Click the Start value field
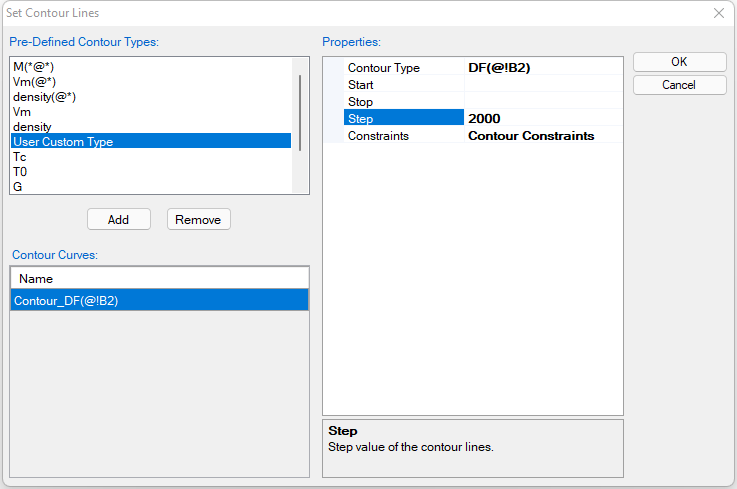 pyautogui.click(x=543, y=85)
